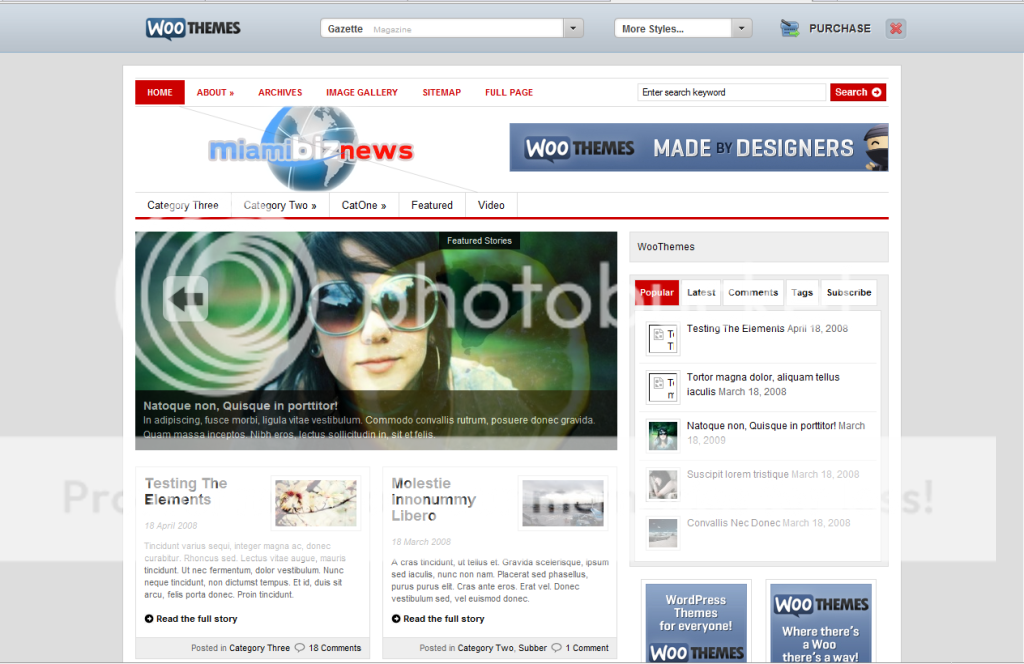Click the purchase cart icon
This screenshot has width=1024, height=664.
(x=790, y=28)
